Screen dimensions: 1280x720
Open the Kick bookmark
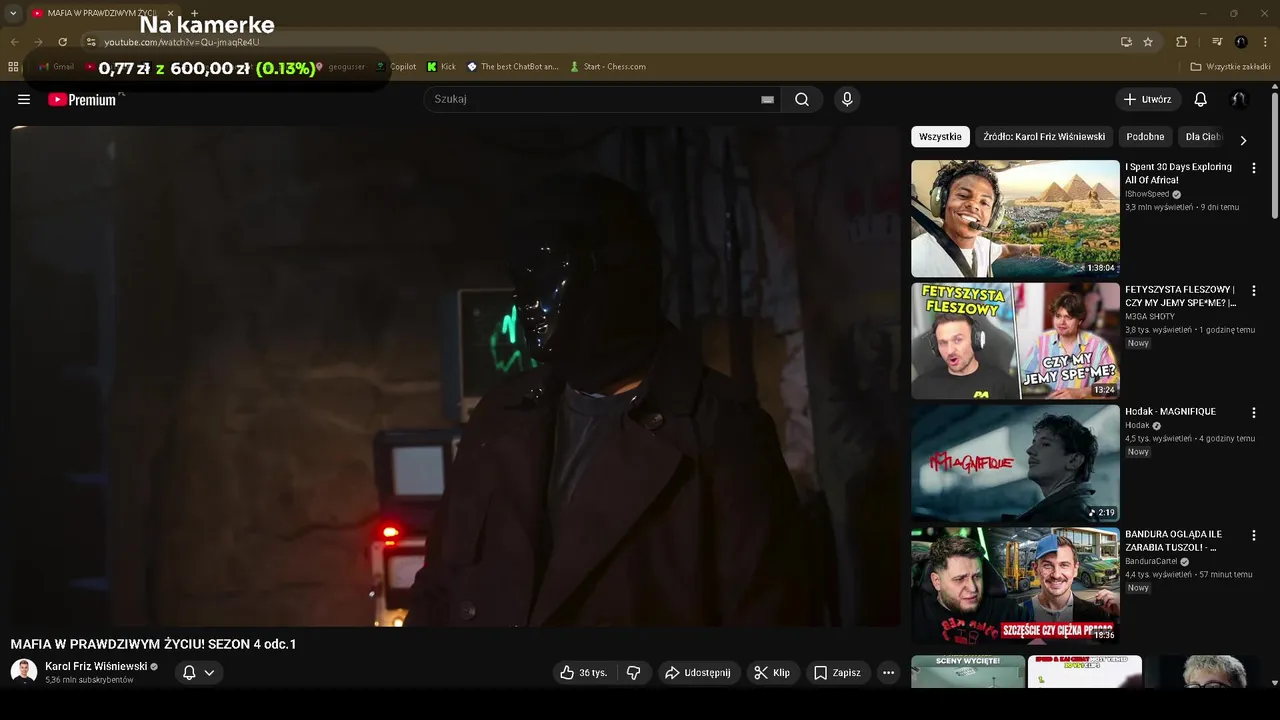tap(441, 67)
